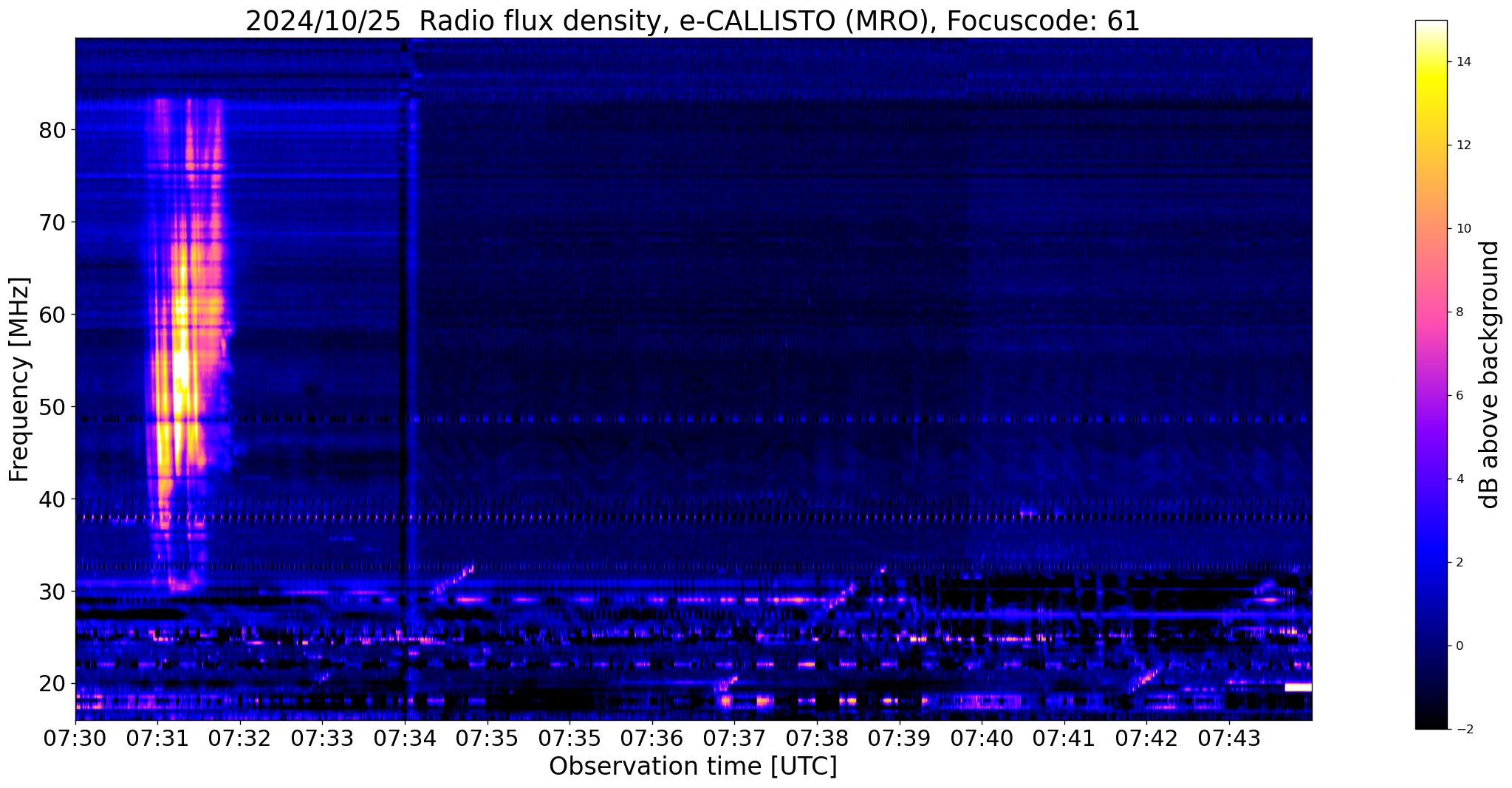Select the 20 MHz frequency tick label
This screenshot has height=788, width=1512.
coord(52,684)
